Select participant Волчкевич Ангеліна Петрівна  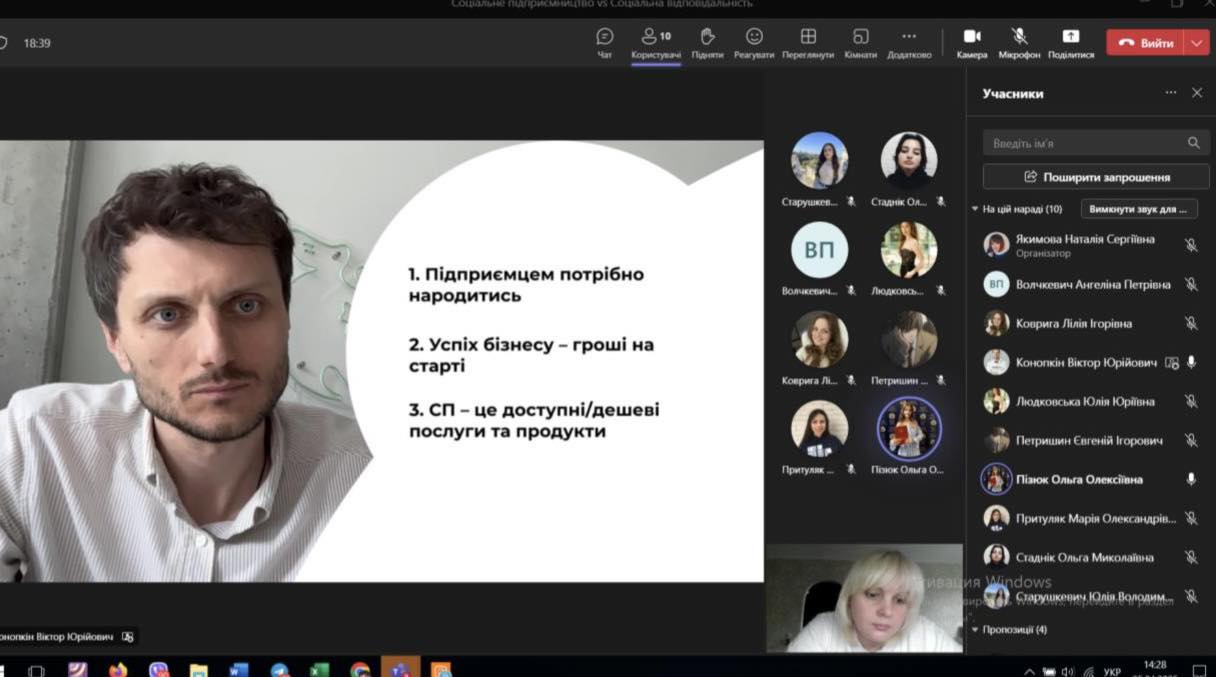pos(1093,285)
